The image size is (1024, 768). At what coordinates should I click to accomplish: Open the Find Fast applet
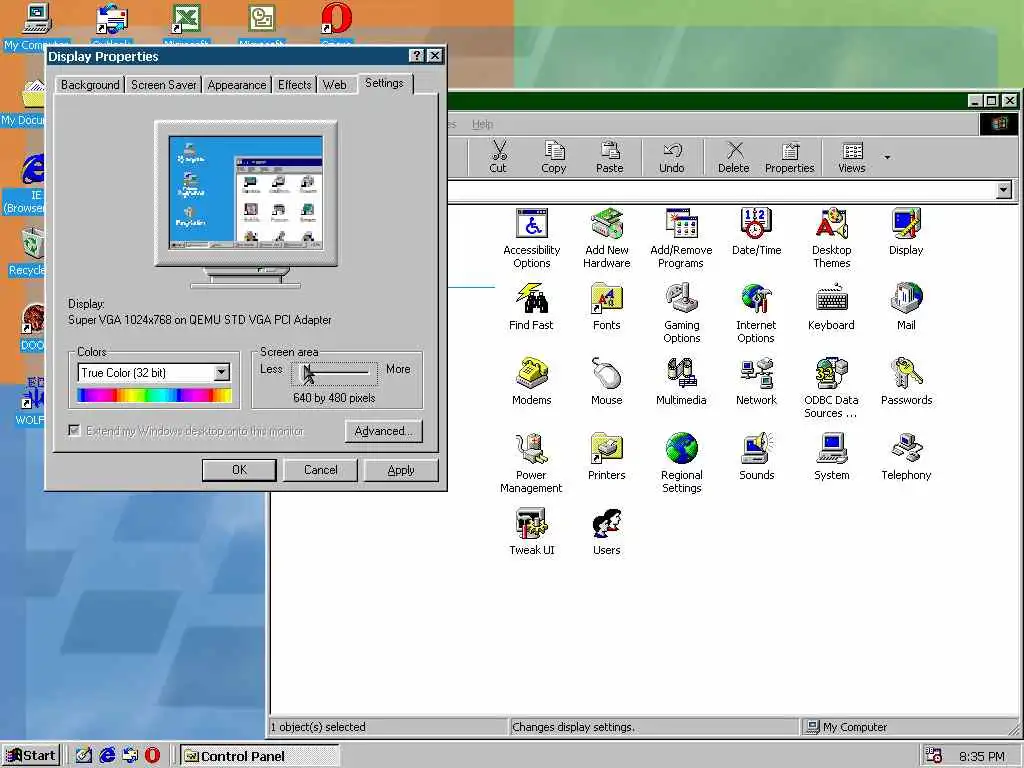tap(531, 307)
